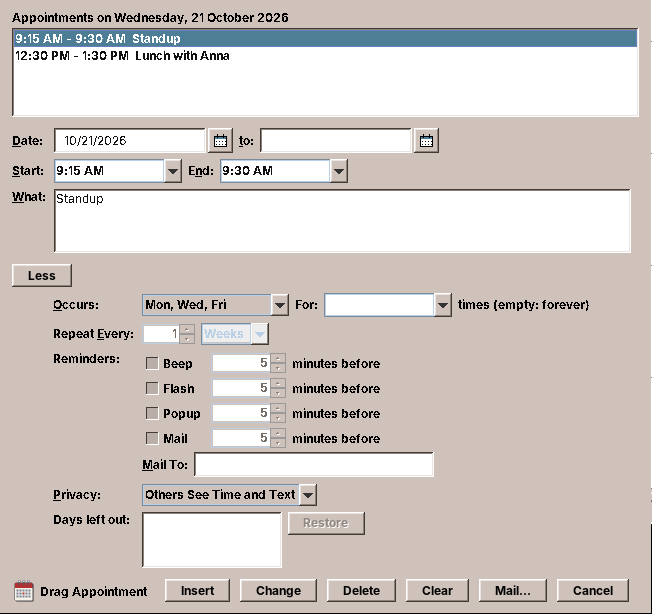Image resolution: width=652 pixels, height=614 pixels.
Task: Click the Mail... button
Action: [x=512, y=590]
